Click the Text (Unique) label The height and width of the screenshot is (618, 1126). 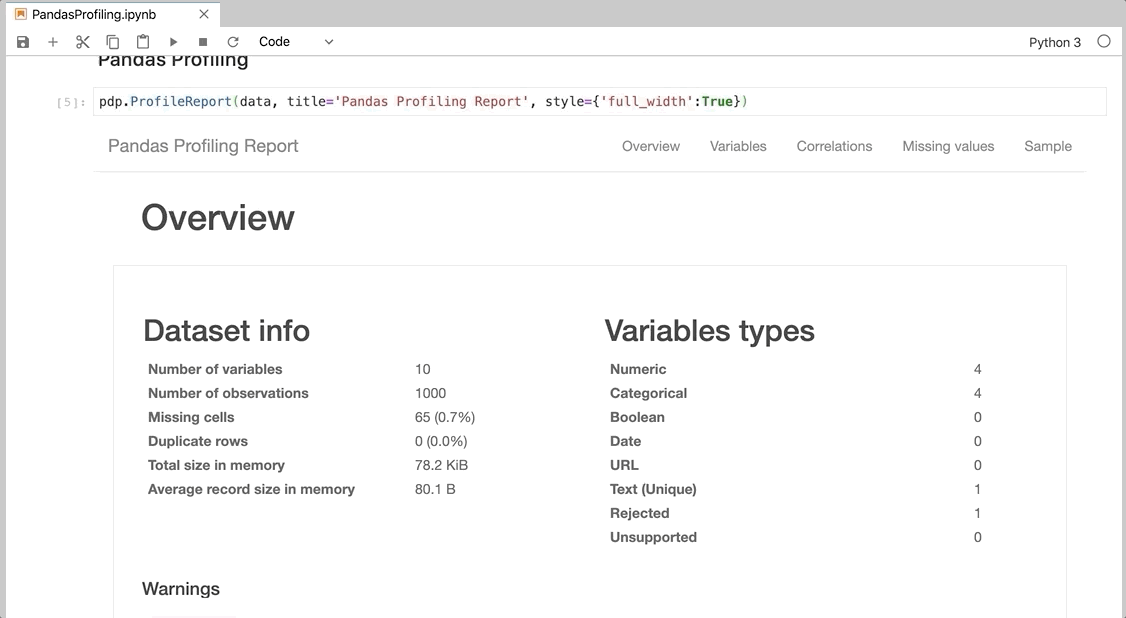click(x=653, y=490)
